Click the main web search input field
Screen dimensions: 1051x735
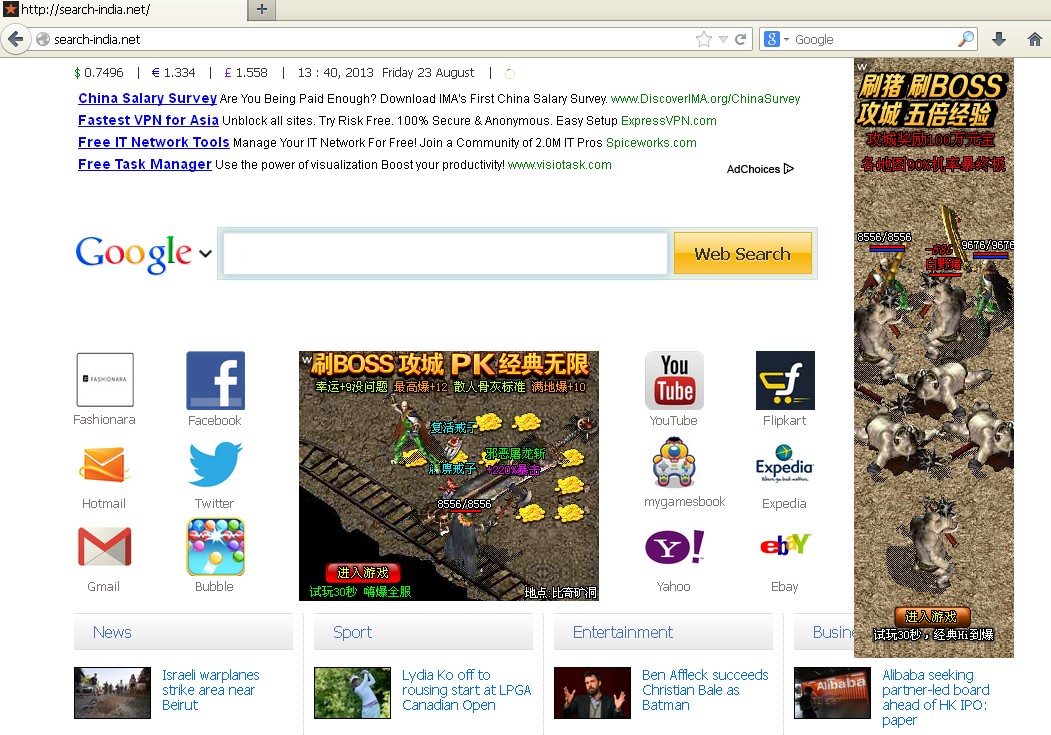pyautogui.click(x=445, y=253)
